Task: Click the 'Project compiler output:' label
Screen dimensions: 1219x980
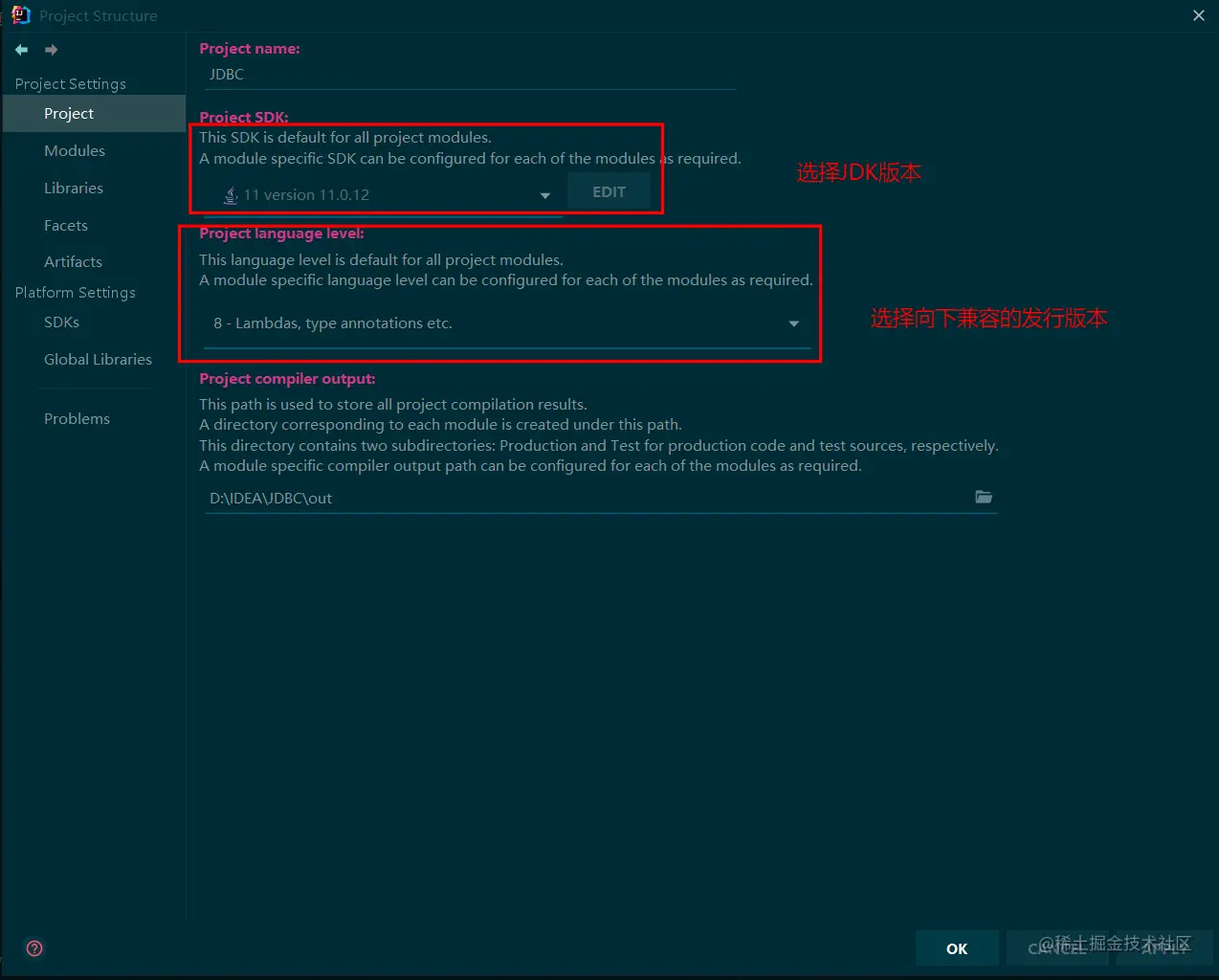Action: (287, 379)
